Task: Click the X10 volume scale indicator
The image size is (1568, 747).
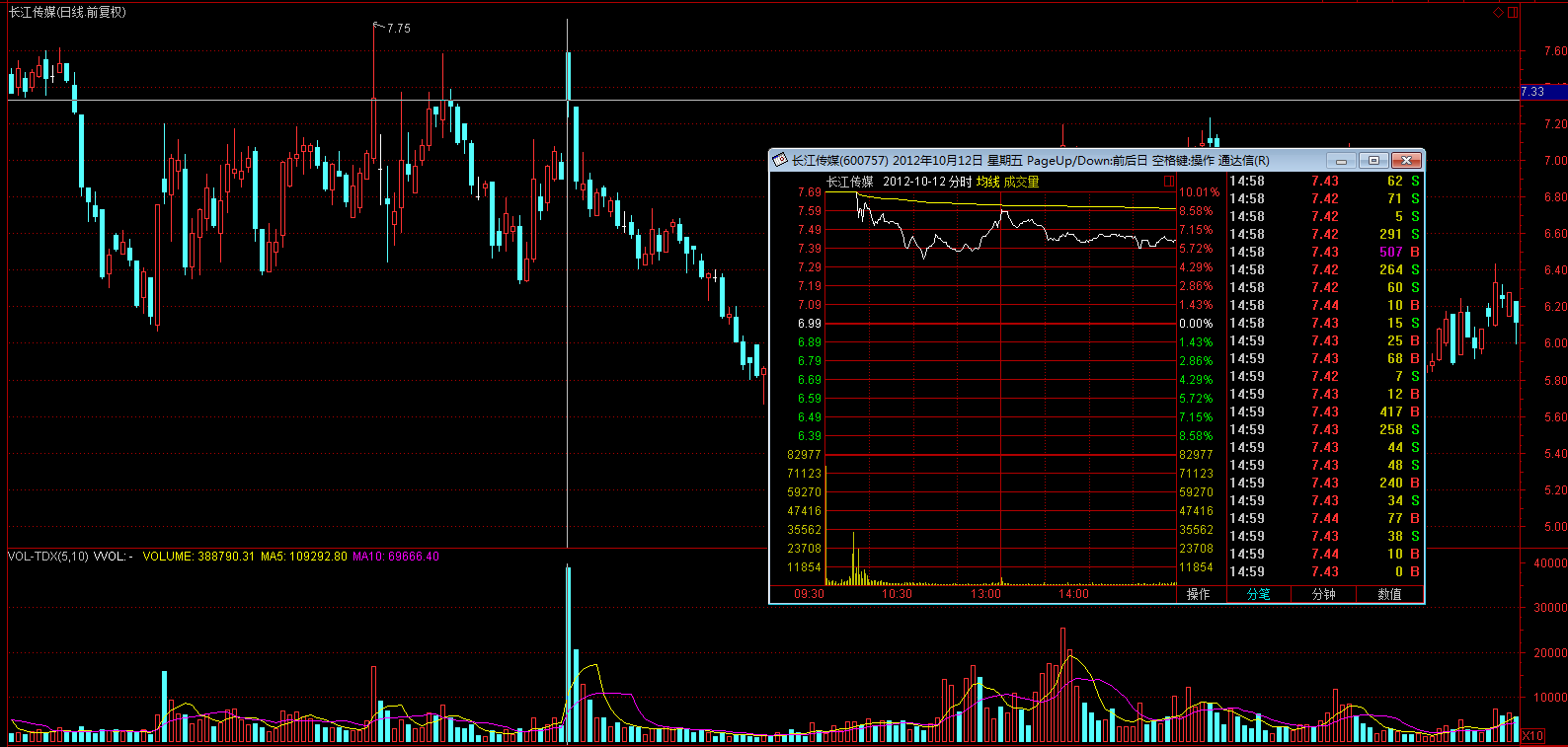Action: click(x=1532, y=735)
